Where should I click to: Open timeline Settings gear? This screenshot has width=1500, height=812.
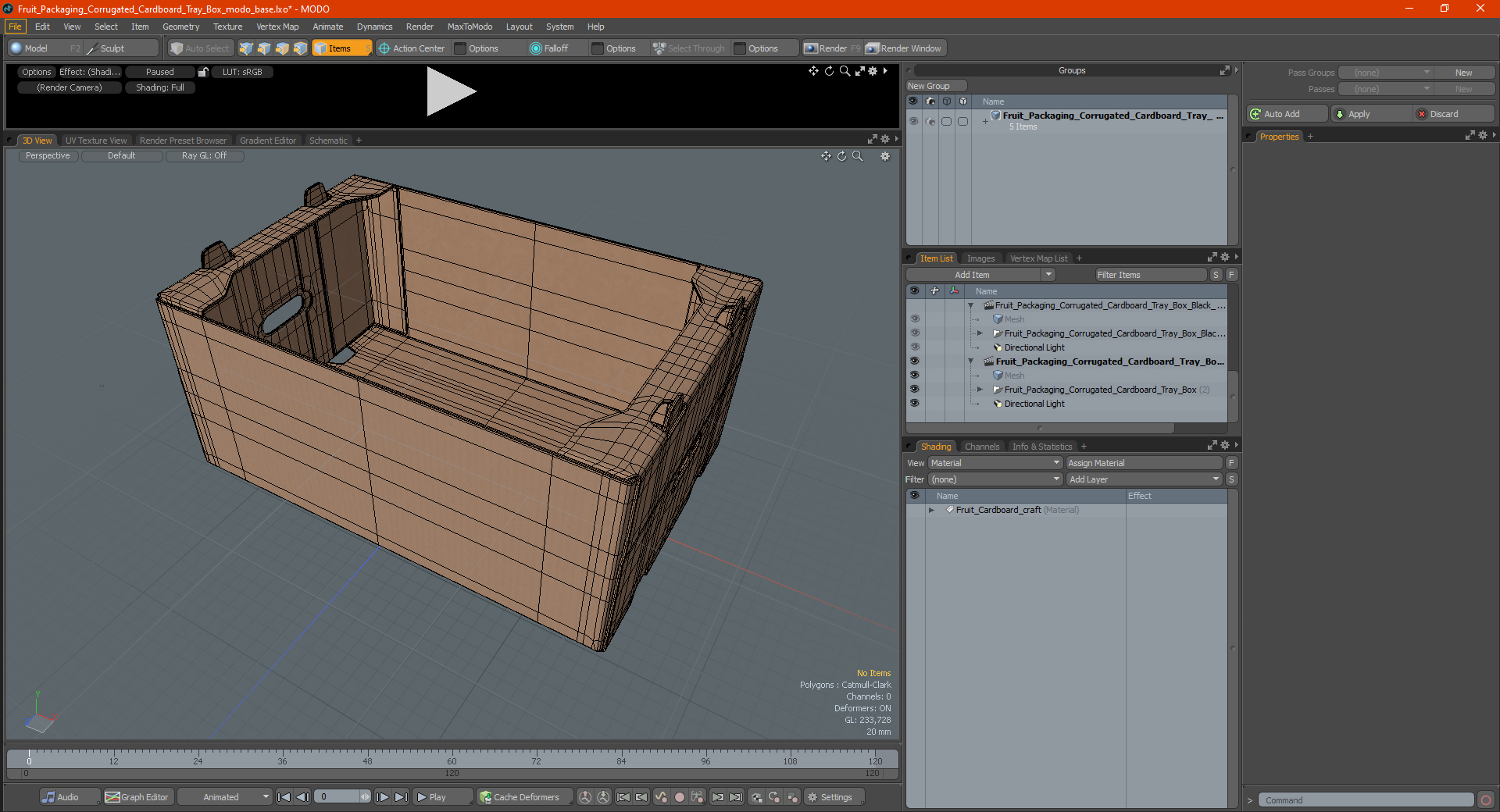[812, 797]
